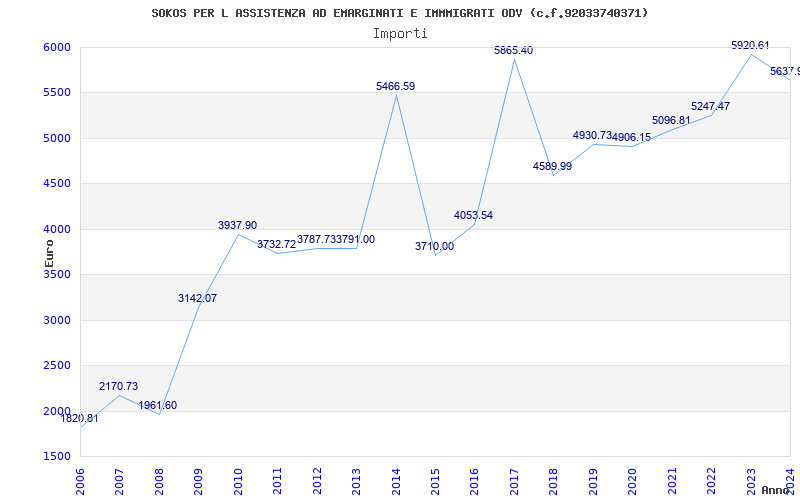The width and height of the screenshot is (800, 500).
Task: Select the 5096.81 data label
Action: coord(671,120)
